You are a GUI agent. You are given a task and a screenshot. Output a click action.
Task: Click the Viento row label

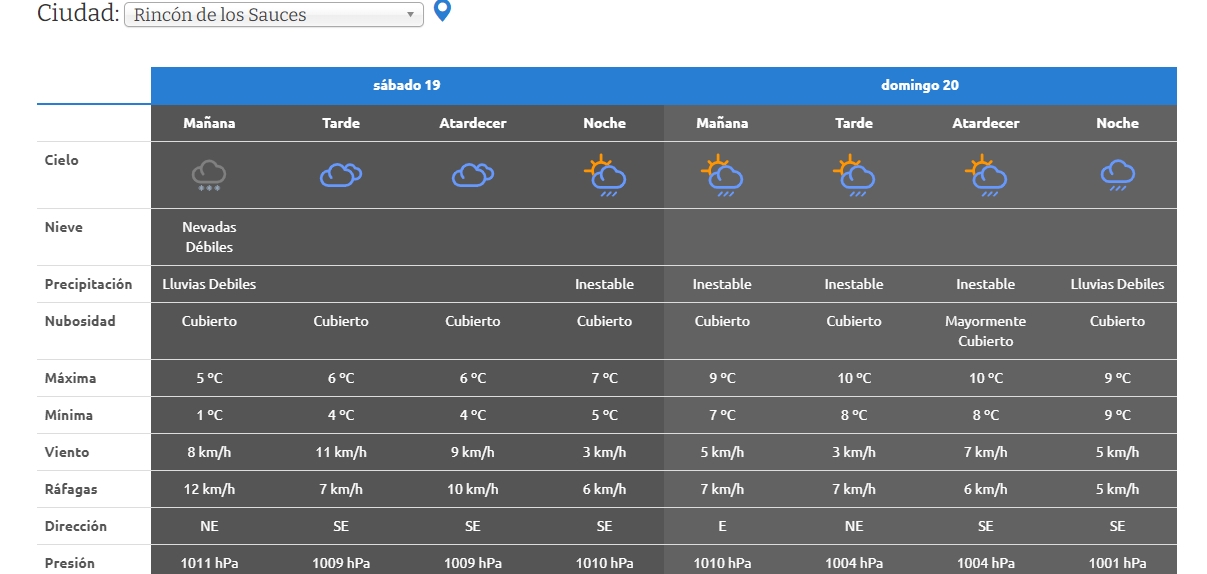[66, 452]
